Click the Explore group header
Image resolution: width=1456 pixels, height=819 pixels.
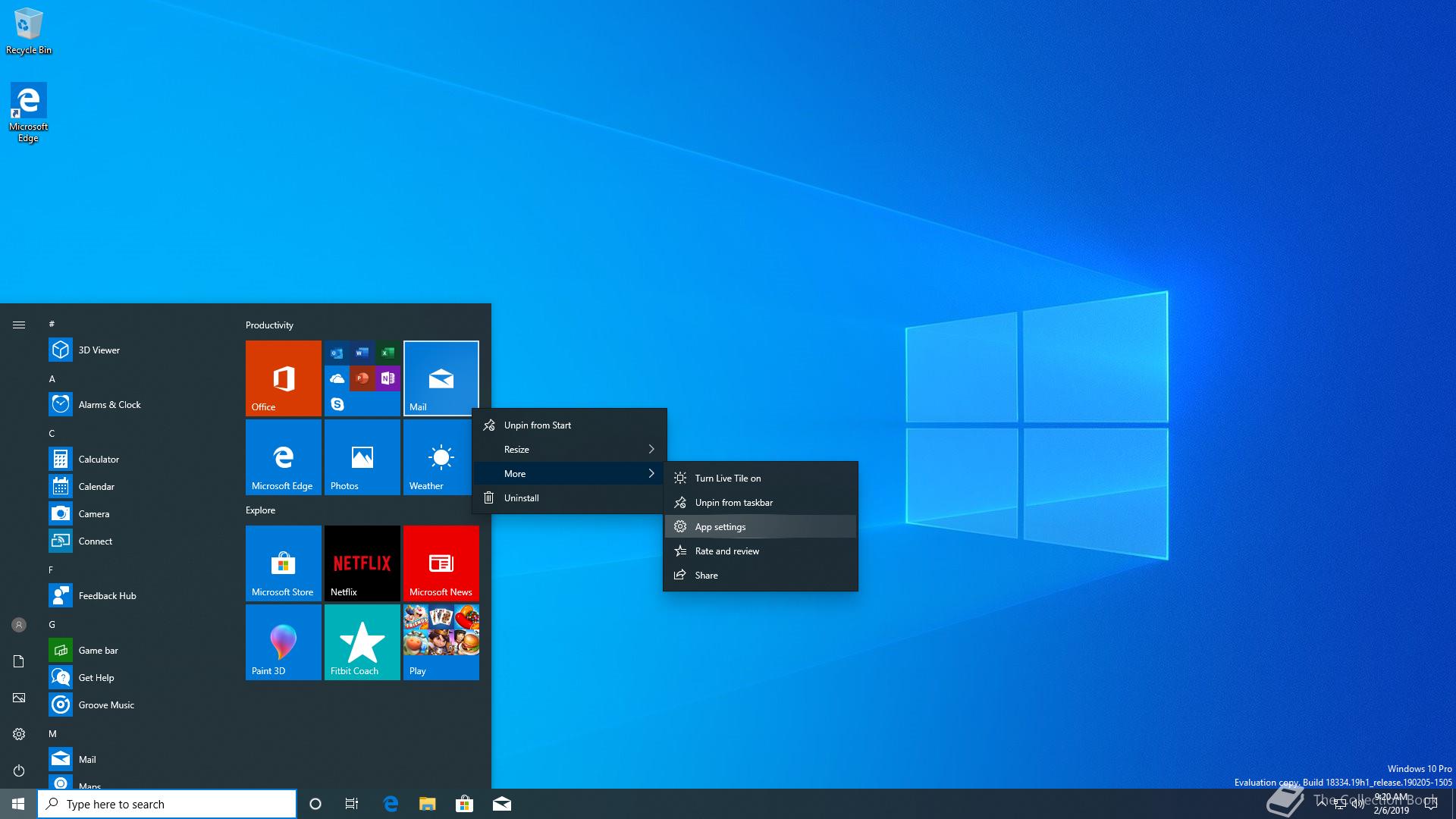pyautogui.click(x=260, y=510)
